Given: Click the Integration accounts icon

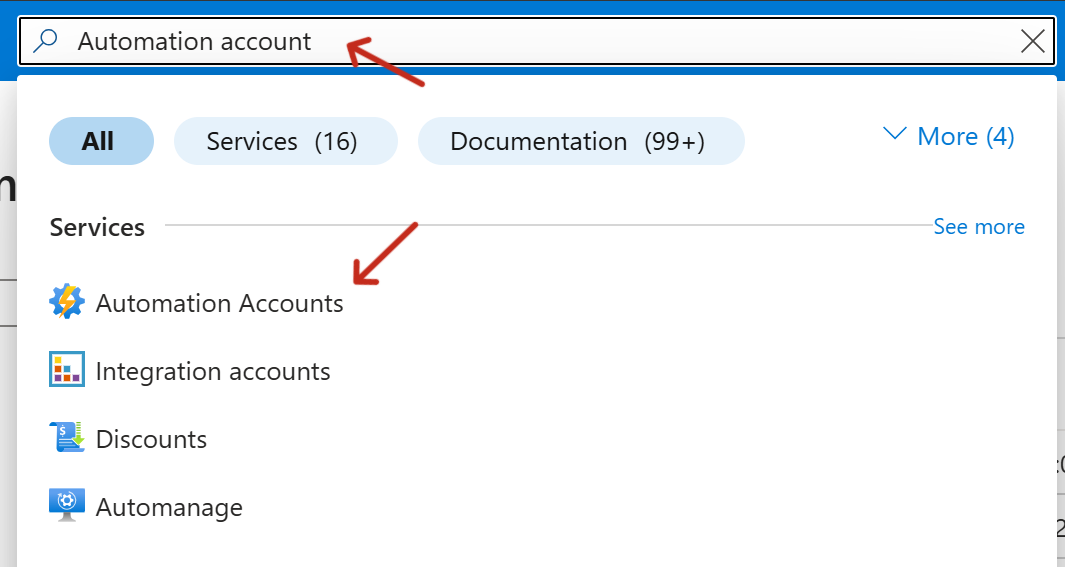Looking at the screenshot, I should click(x=67, y=371).
